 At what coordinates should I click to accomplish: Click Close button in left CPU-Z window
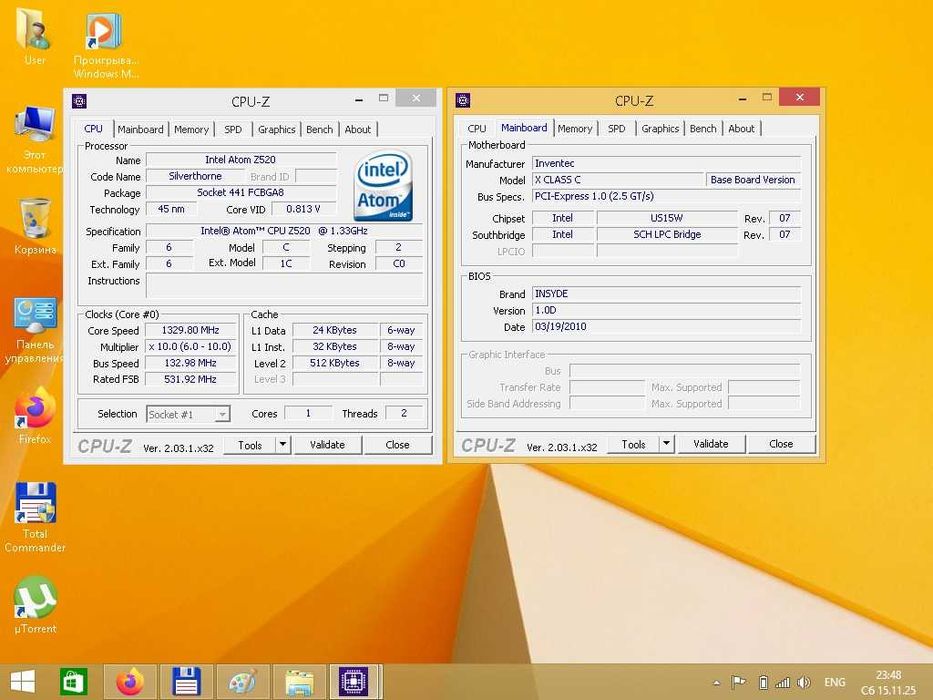click(x=397, y=445)
